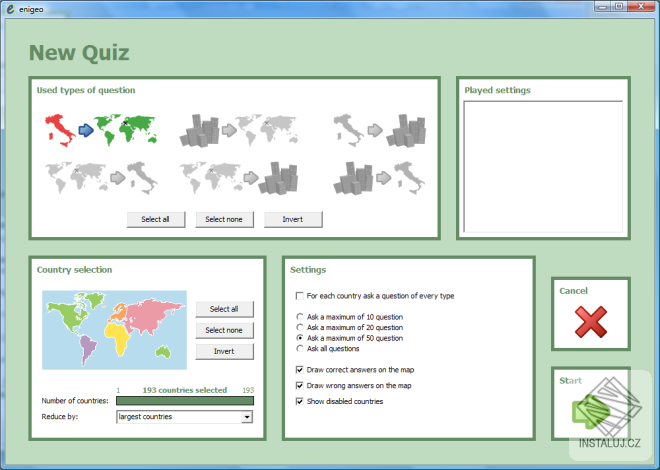The width and height of the screenshot is (660, 470).
Task: Select the country-to-world-map question type
Action: pyautogui.click(x=101, y=130)
